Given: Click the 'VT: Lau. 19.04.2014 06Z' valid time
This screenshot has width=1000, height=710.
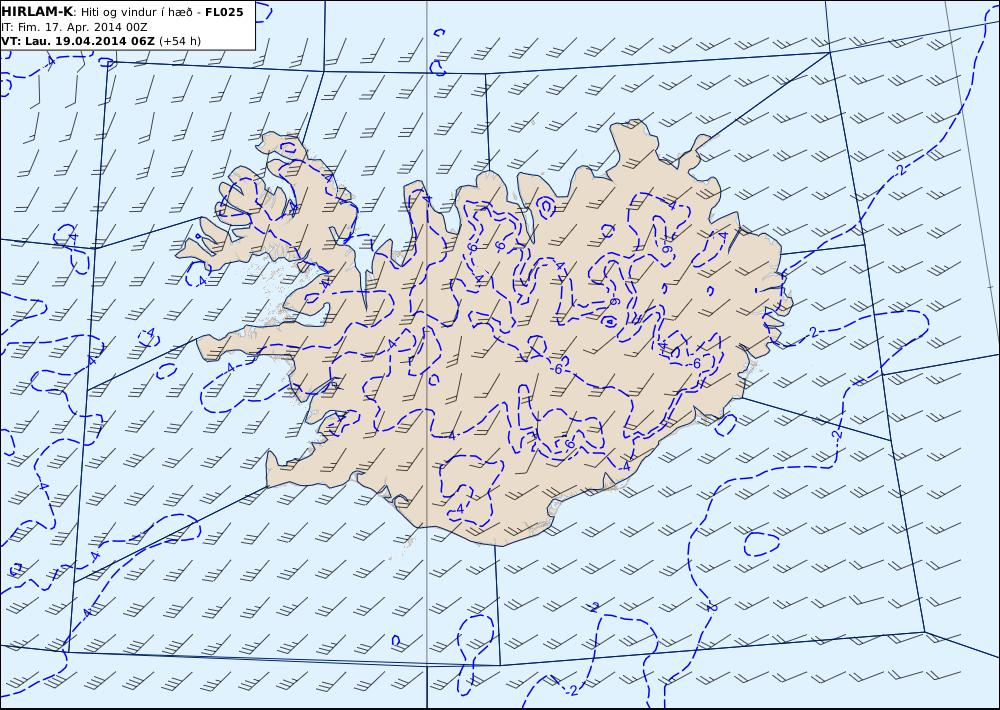Looking at the screenshot, I should (78, 41).
